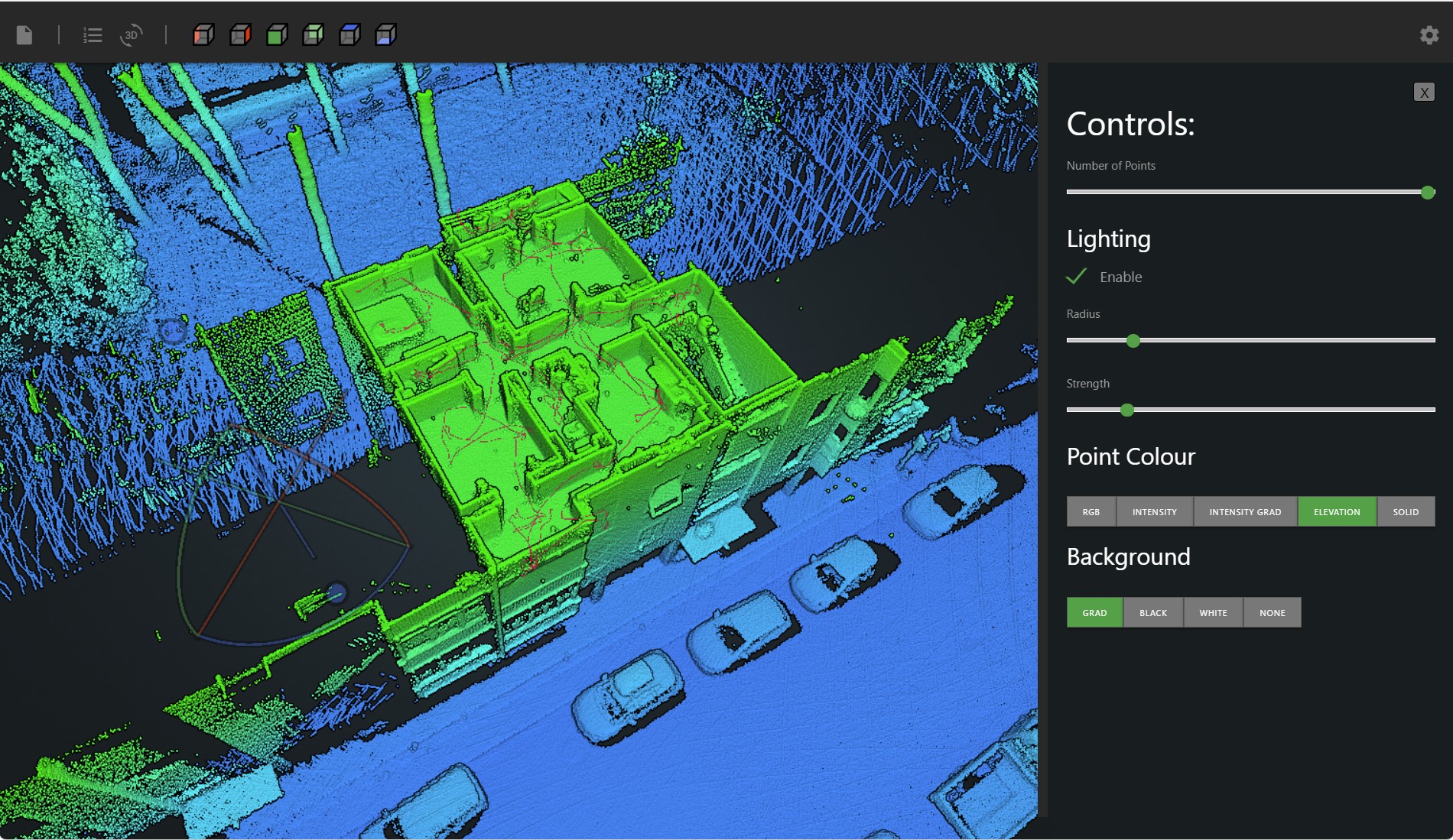Toggle the Lighting Enable checkmark
This screenshot has width=1453, height=840.
pyautogui.click(x=1077, y=277)
